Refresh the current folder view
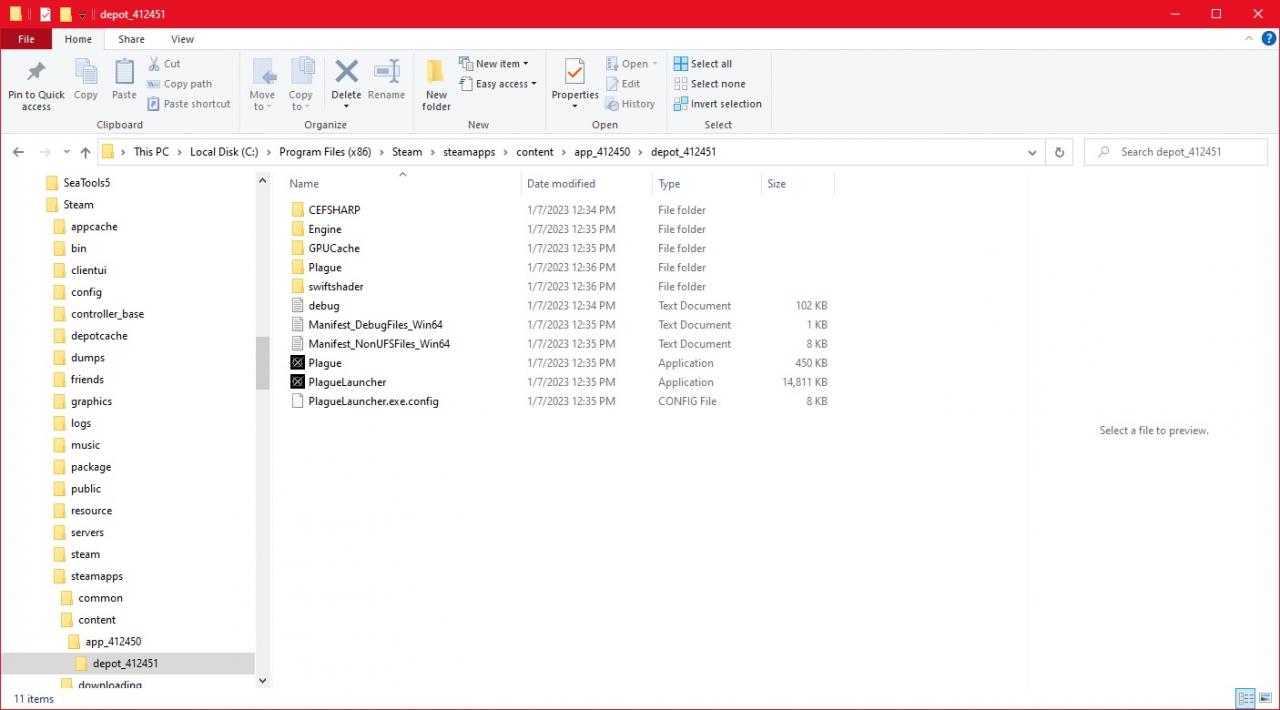The height and width of the screenshot is (710, 1280). click(x=1059, y=152)
